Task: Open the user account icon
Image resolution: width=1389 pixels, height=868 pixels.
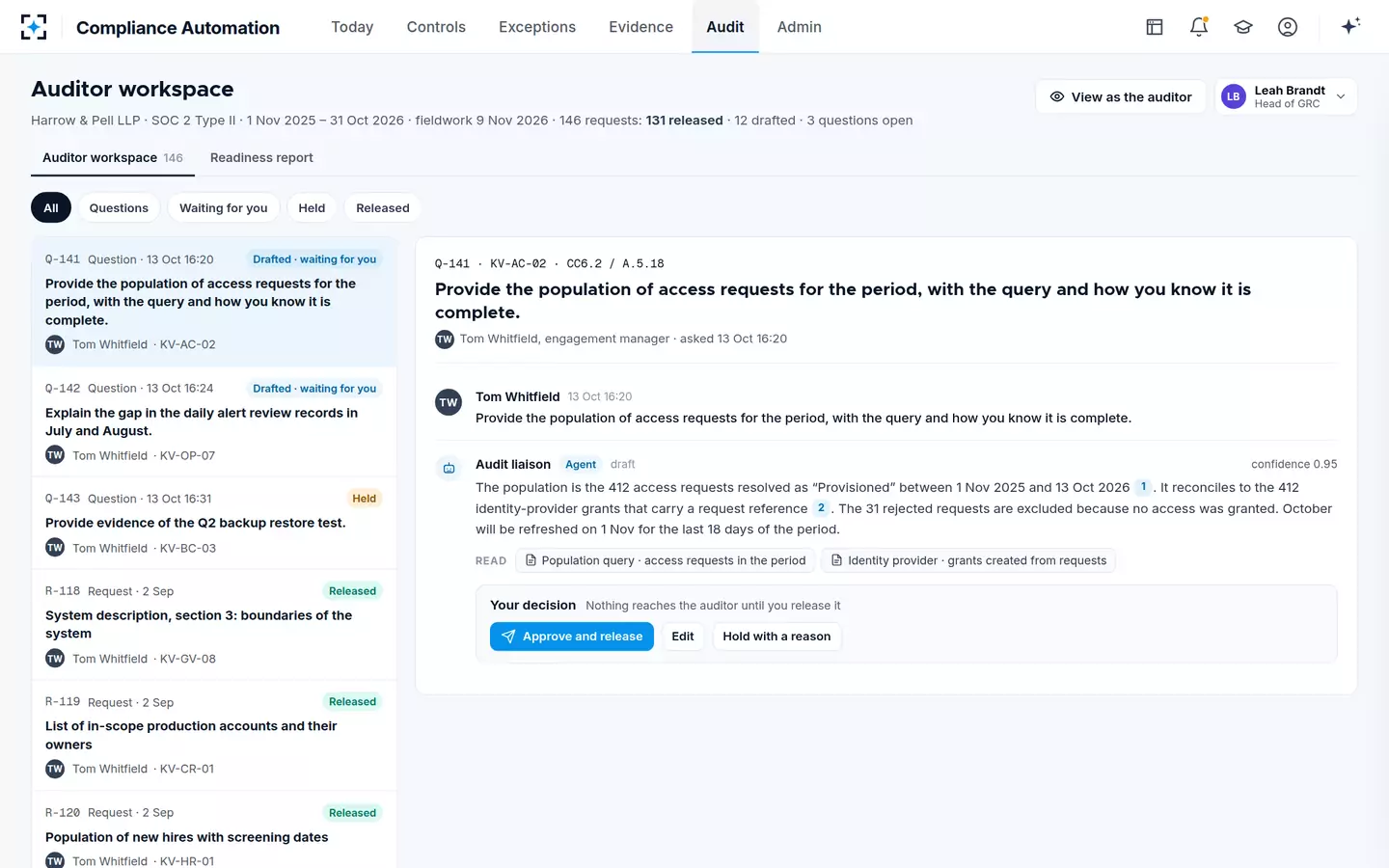Action: click(x=1288, y=27)
